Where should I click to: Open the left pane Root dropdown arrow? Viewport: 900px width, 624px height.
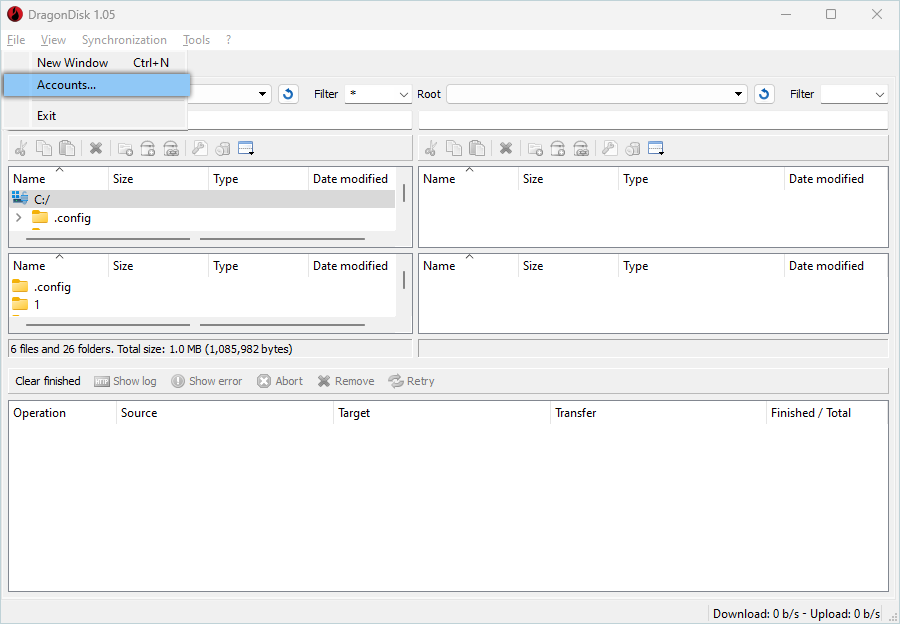[x=263, y=94]
